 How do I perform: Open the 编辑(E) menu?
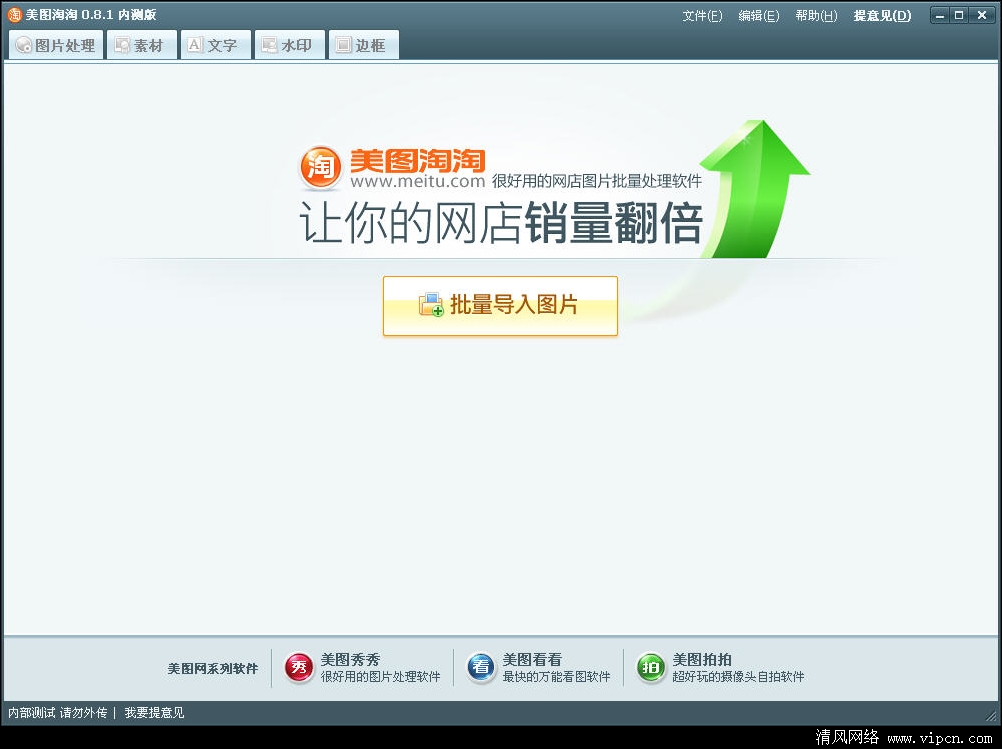pos(759,15)
